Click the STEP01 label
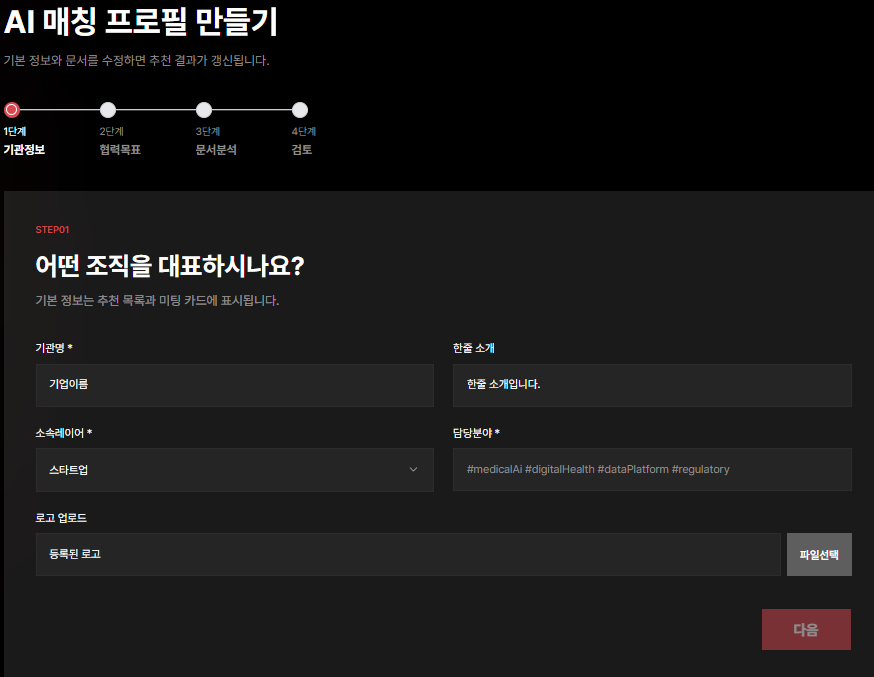The image size is (874, 677). click(52, 230)
